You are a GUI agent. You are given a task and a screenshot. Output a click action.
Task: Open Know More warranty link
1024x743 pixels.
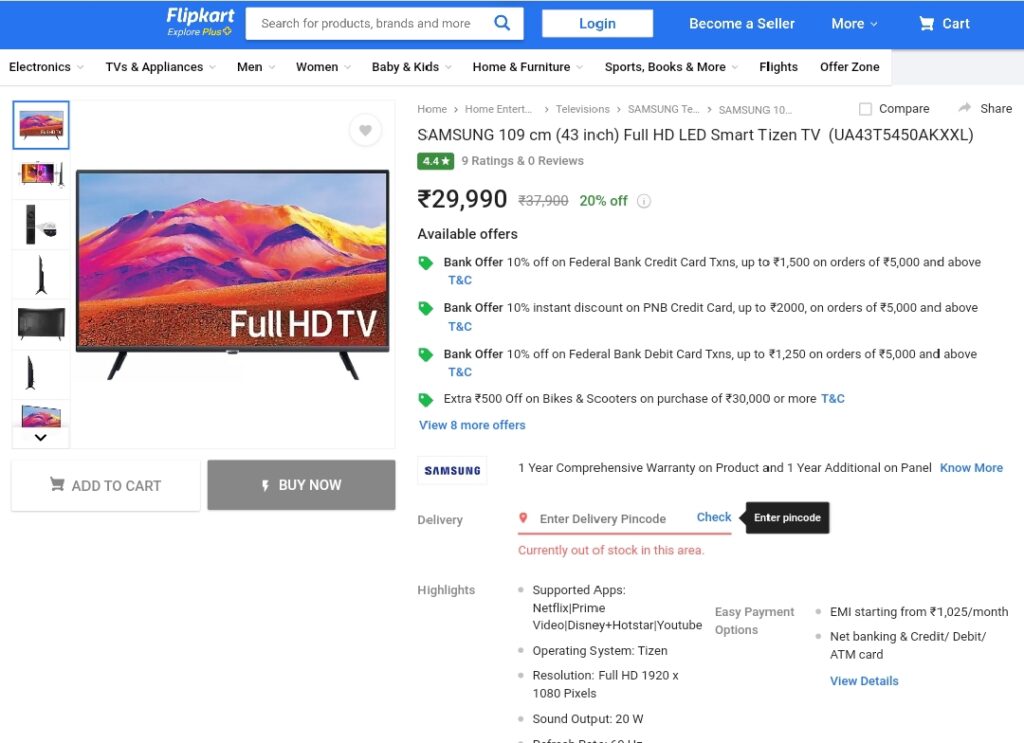pos(971,467)
